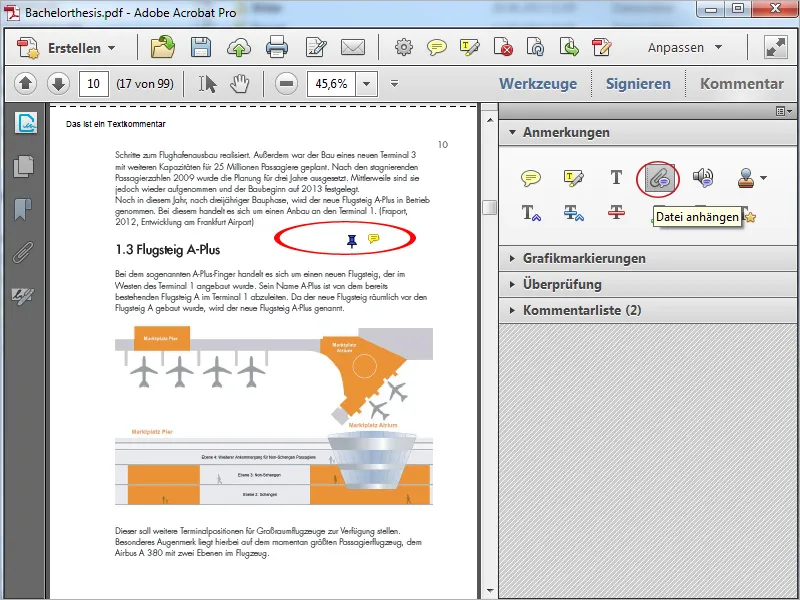Click the page number field showing 10
800x600 pixels.
coord(93,84)
